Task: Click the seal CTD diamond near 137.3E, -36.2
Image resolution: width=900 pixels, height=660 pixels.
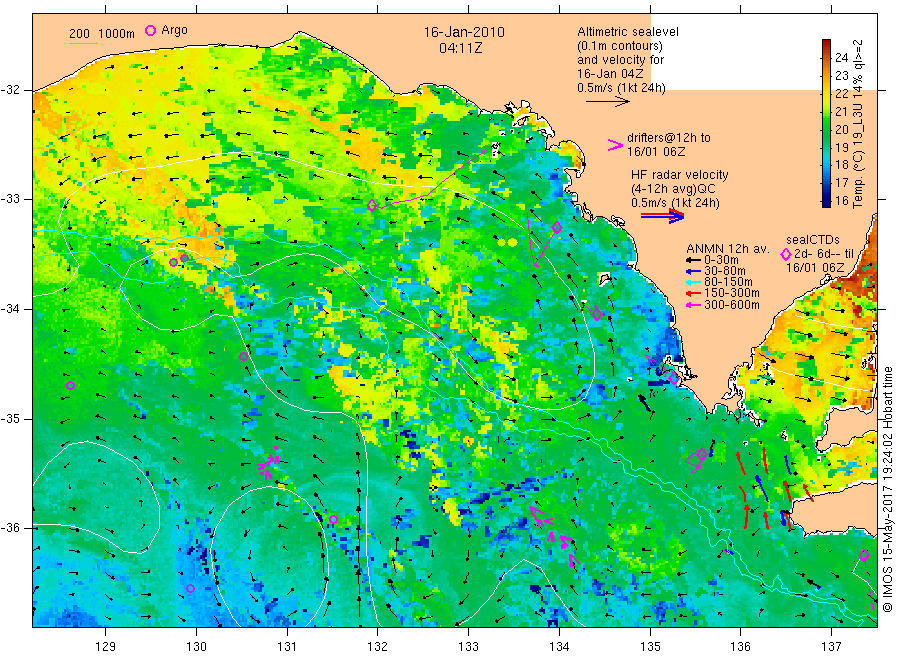Action: coord(864,556)
